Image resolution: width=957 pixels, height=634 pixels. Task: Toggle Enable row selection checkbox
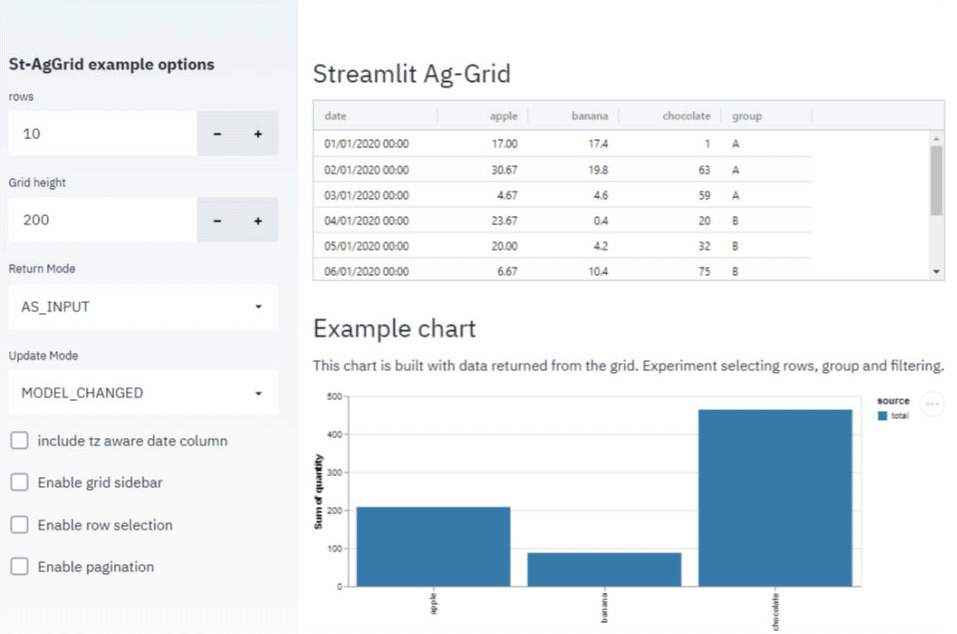click(19, 525)
